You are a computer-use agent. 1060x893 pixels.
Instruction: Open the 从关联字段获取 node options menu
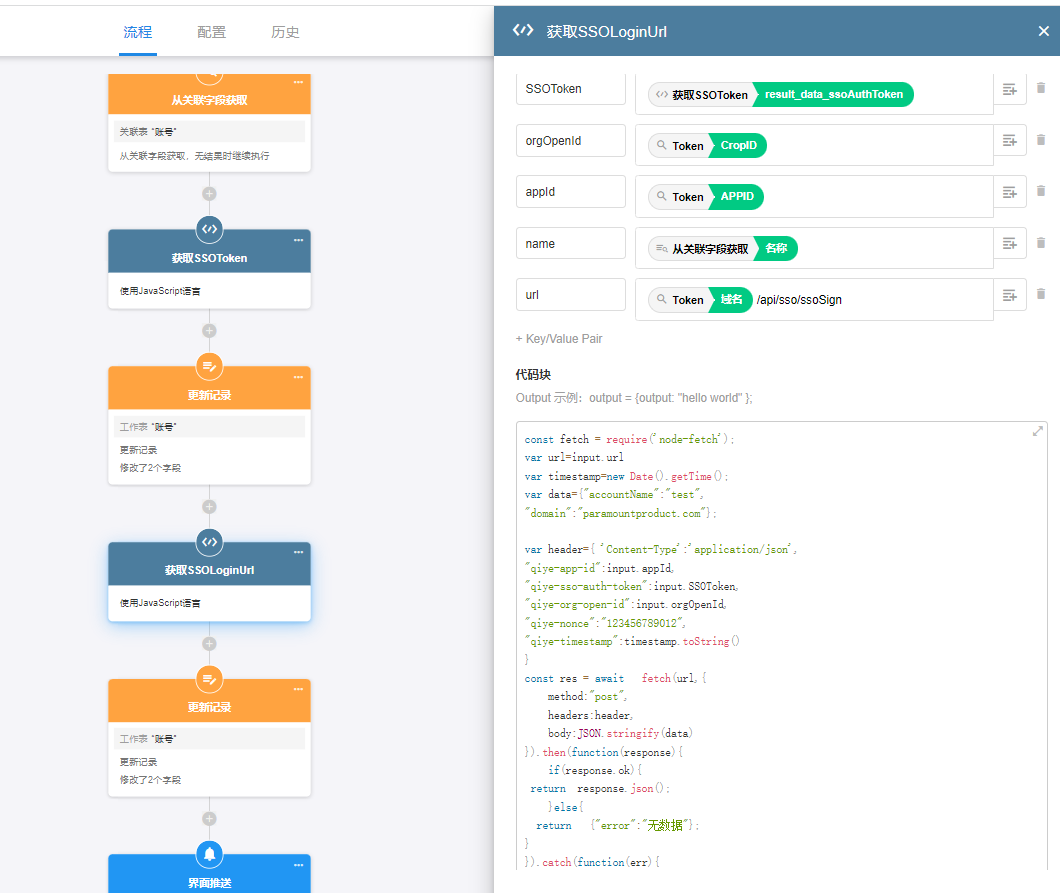tap(298, 83)
